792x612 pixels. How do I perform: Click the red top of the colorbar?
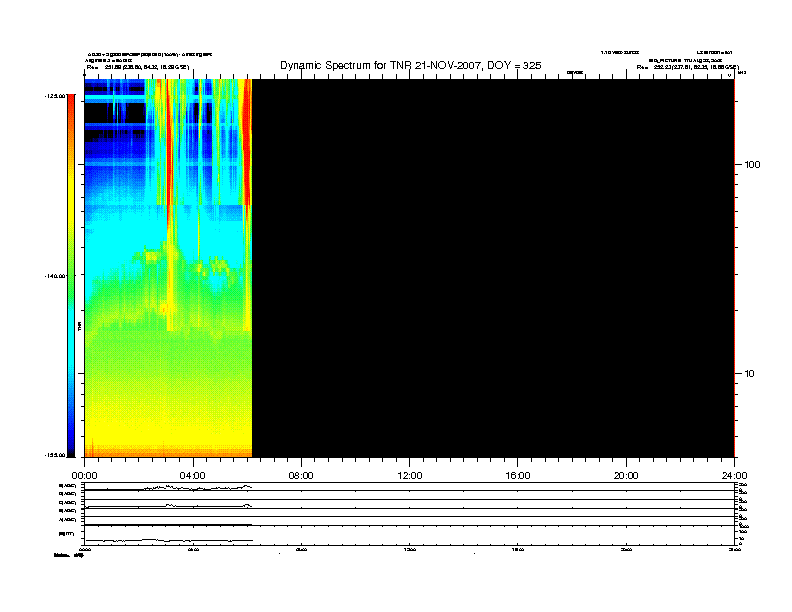[71, 104]
